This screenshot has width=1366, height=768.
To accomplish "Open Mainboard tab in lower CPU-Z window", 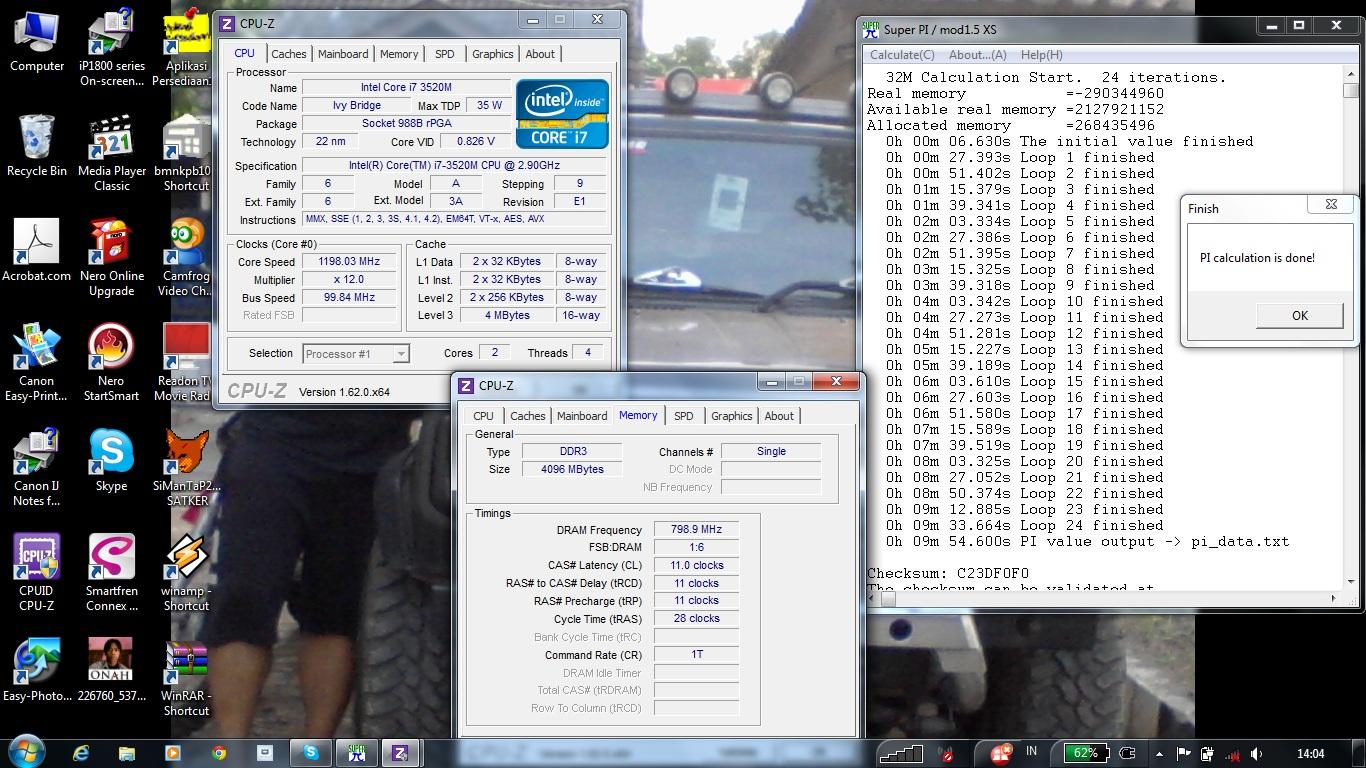I will (x=582, y=416).
